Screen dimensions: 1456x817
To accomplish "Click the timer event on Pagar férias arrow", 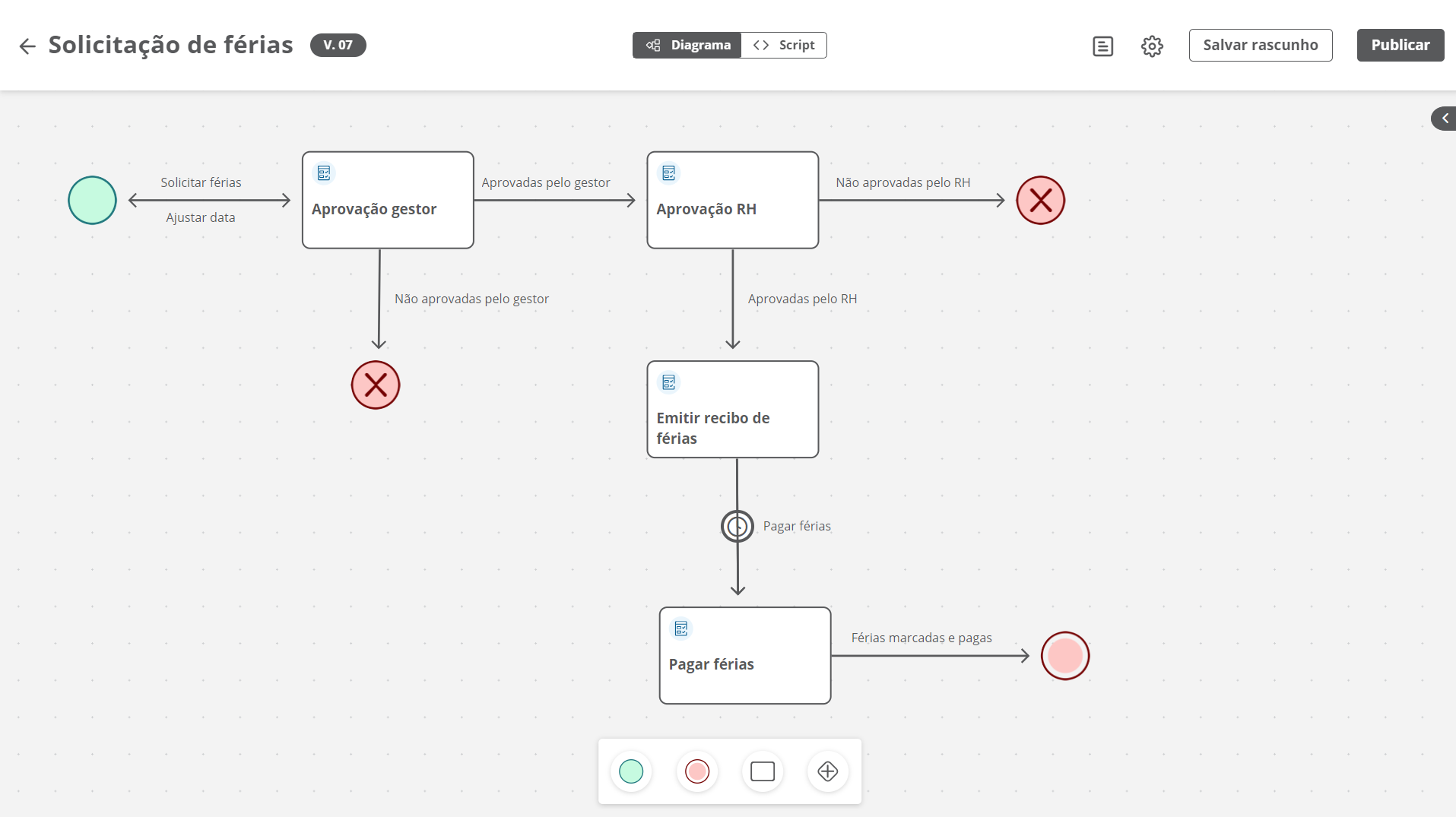I will [737, 526].
